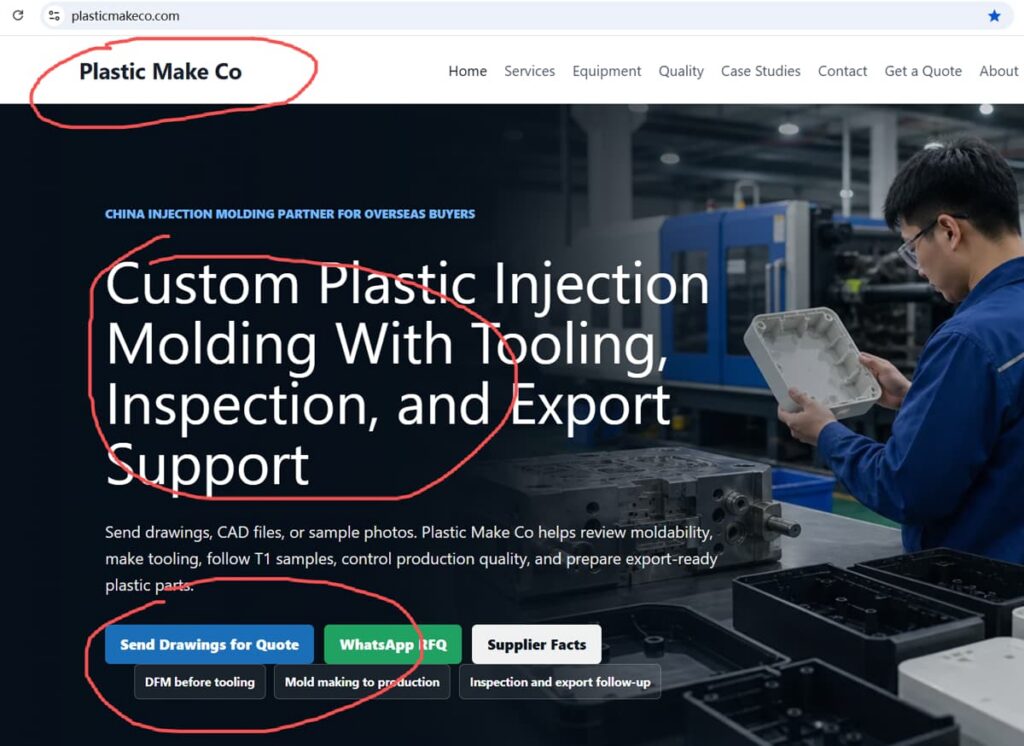Open Get a Quote in the navigation

pyautogui.click(x=923, y=71)
